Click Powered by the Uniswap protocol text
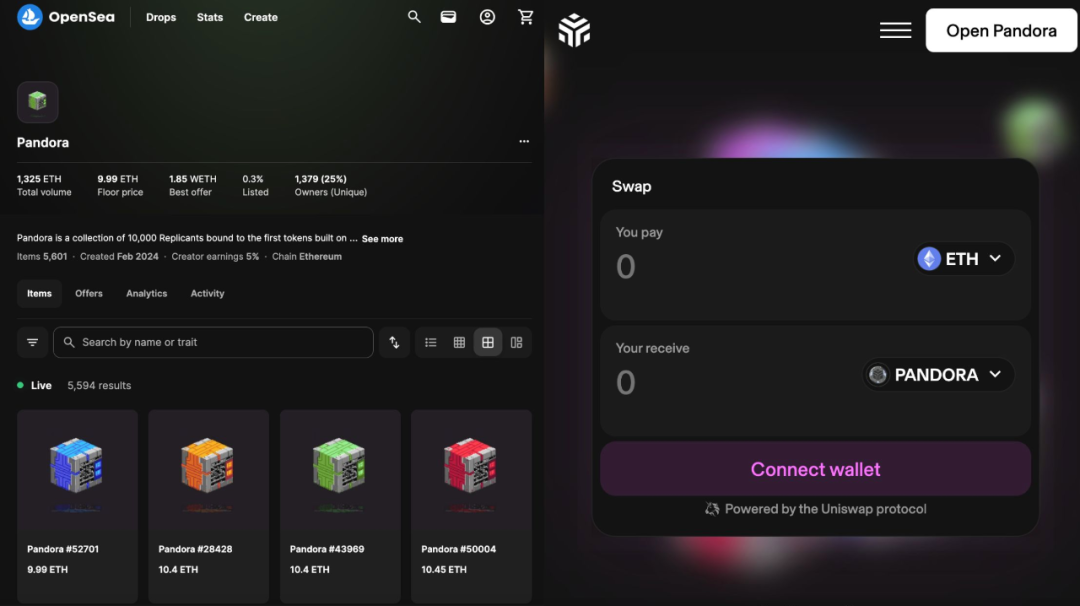This screenshot has width=1080, height=606. tap(825, 509)
